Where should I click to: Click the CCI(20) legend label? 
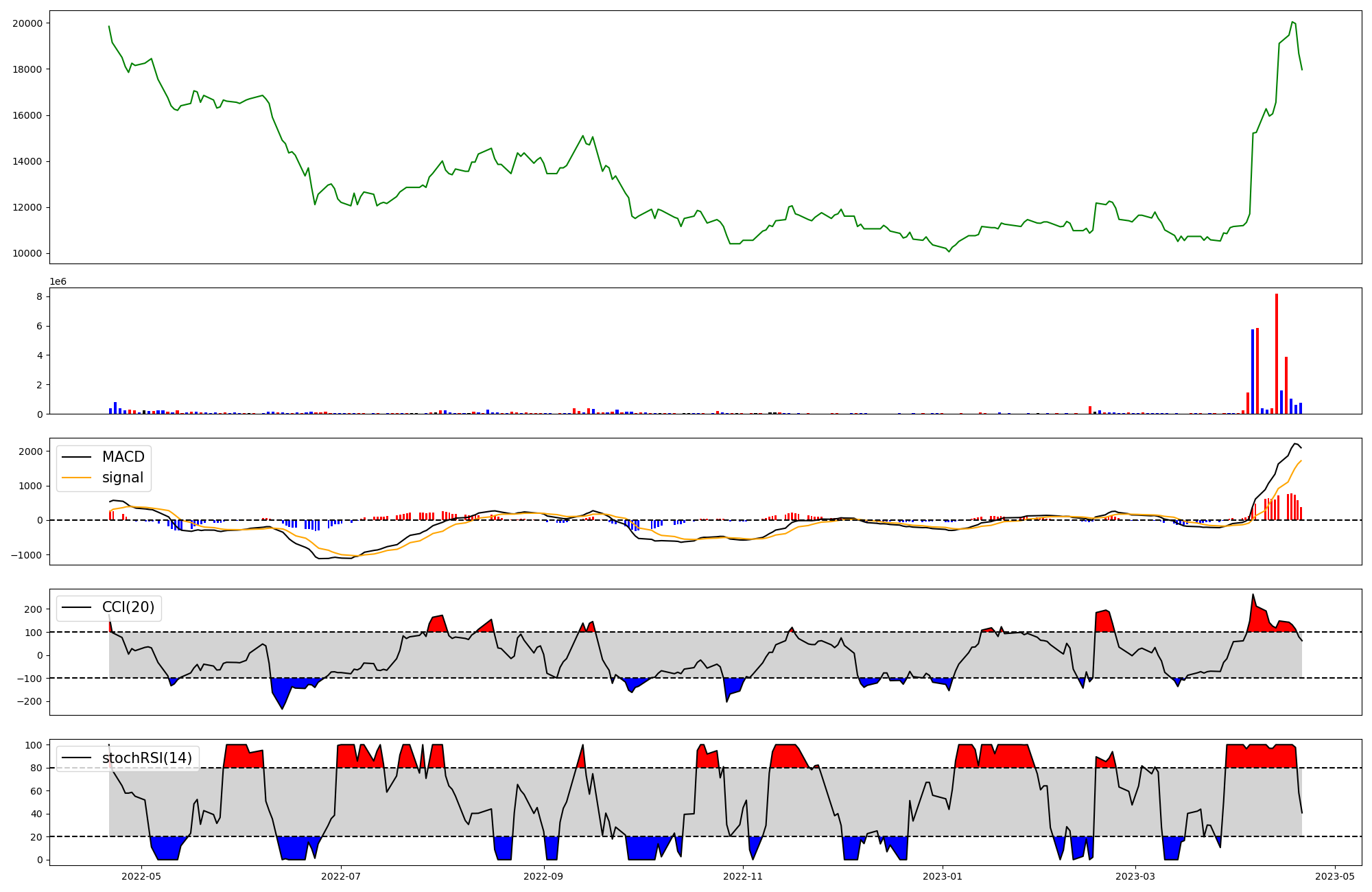click(128, 607)
